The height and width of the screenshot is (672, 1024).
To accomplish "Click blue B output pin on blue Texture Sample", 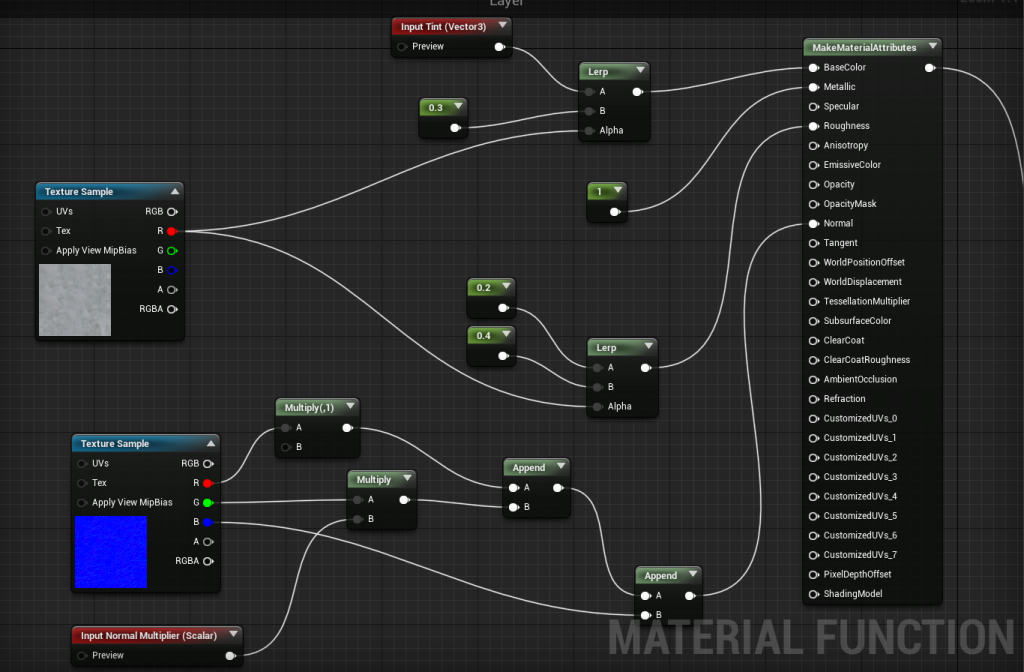I will (208, 522).
